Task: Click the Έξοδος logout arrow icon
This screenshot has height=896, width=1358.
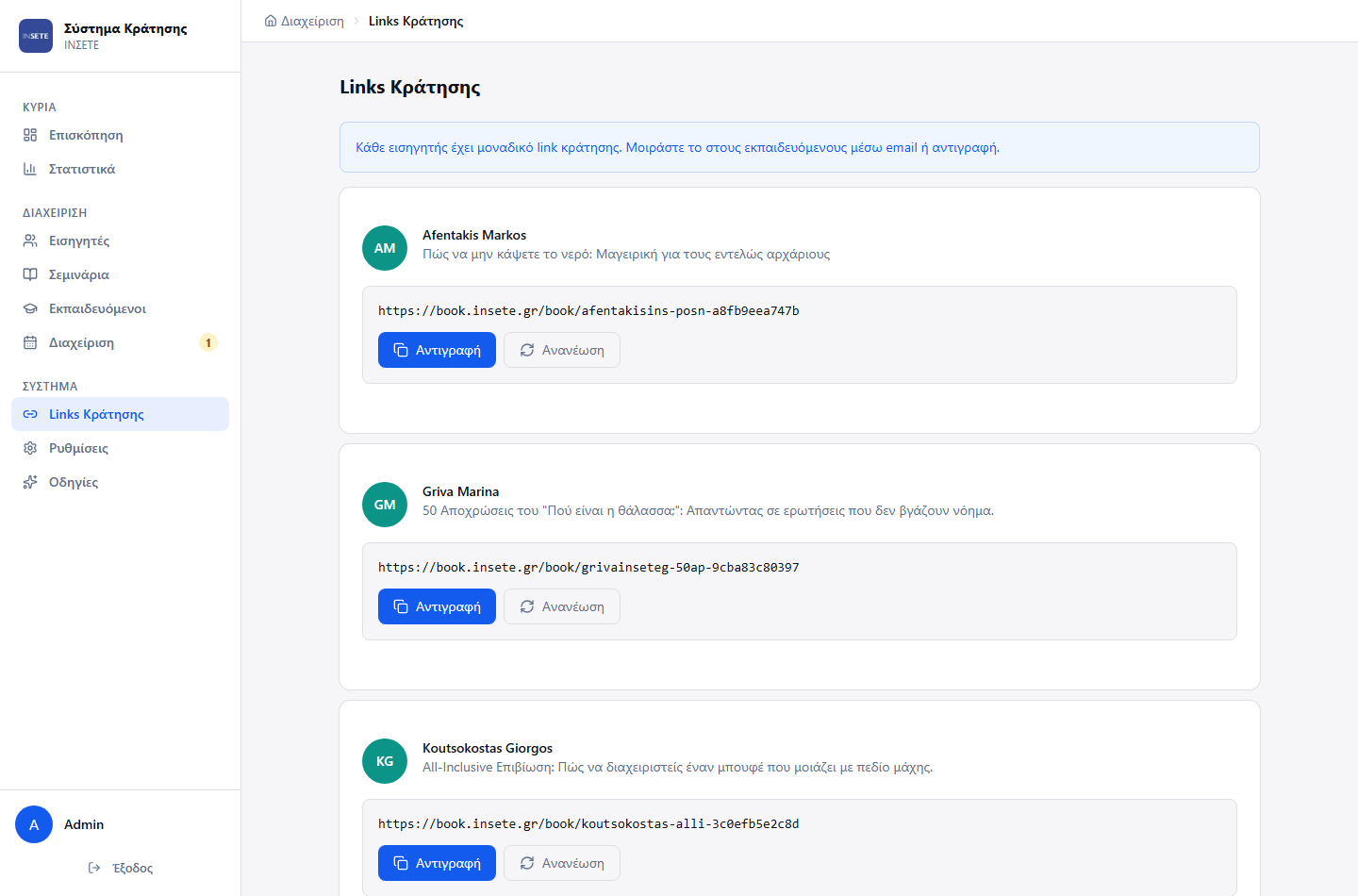Action: (94, 868)
